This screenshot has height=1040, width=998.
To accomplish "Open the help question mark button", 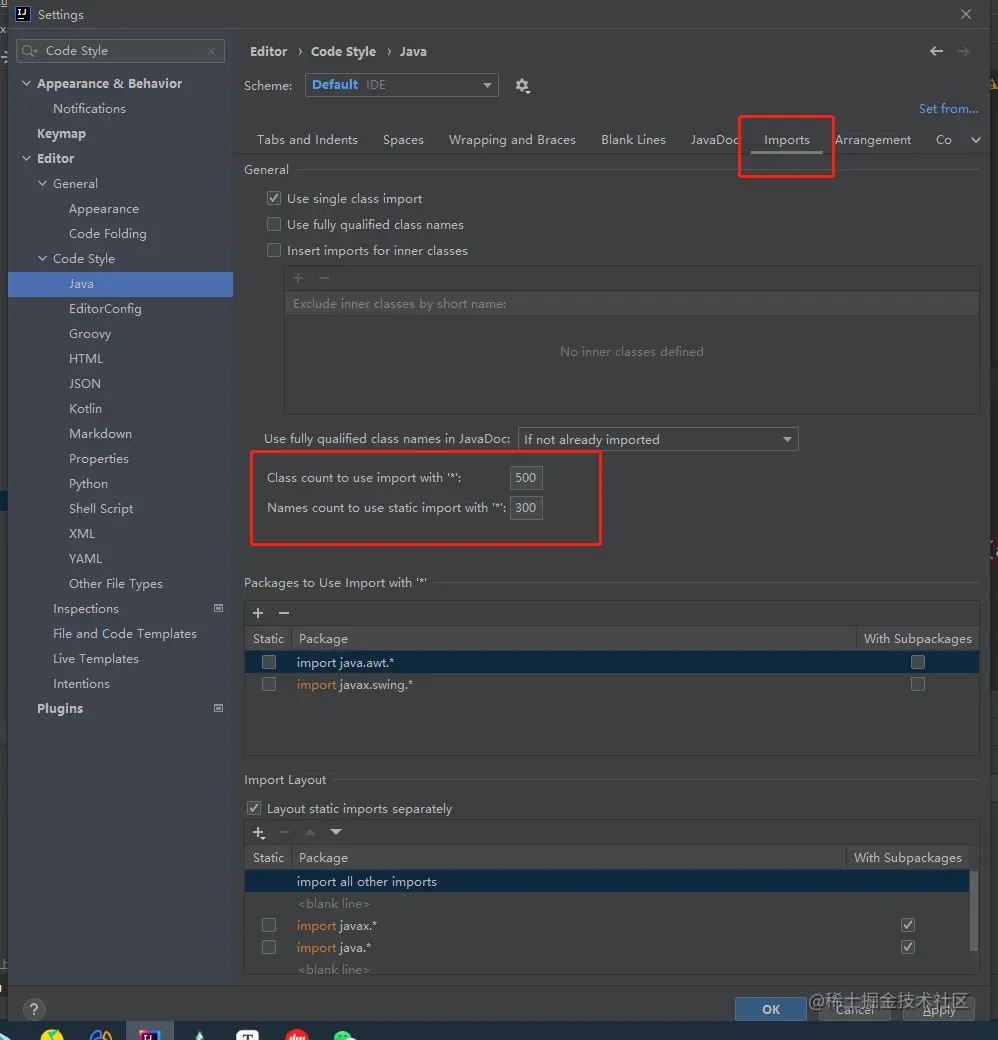I will (x=34, y=1009).
